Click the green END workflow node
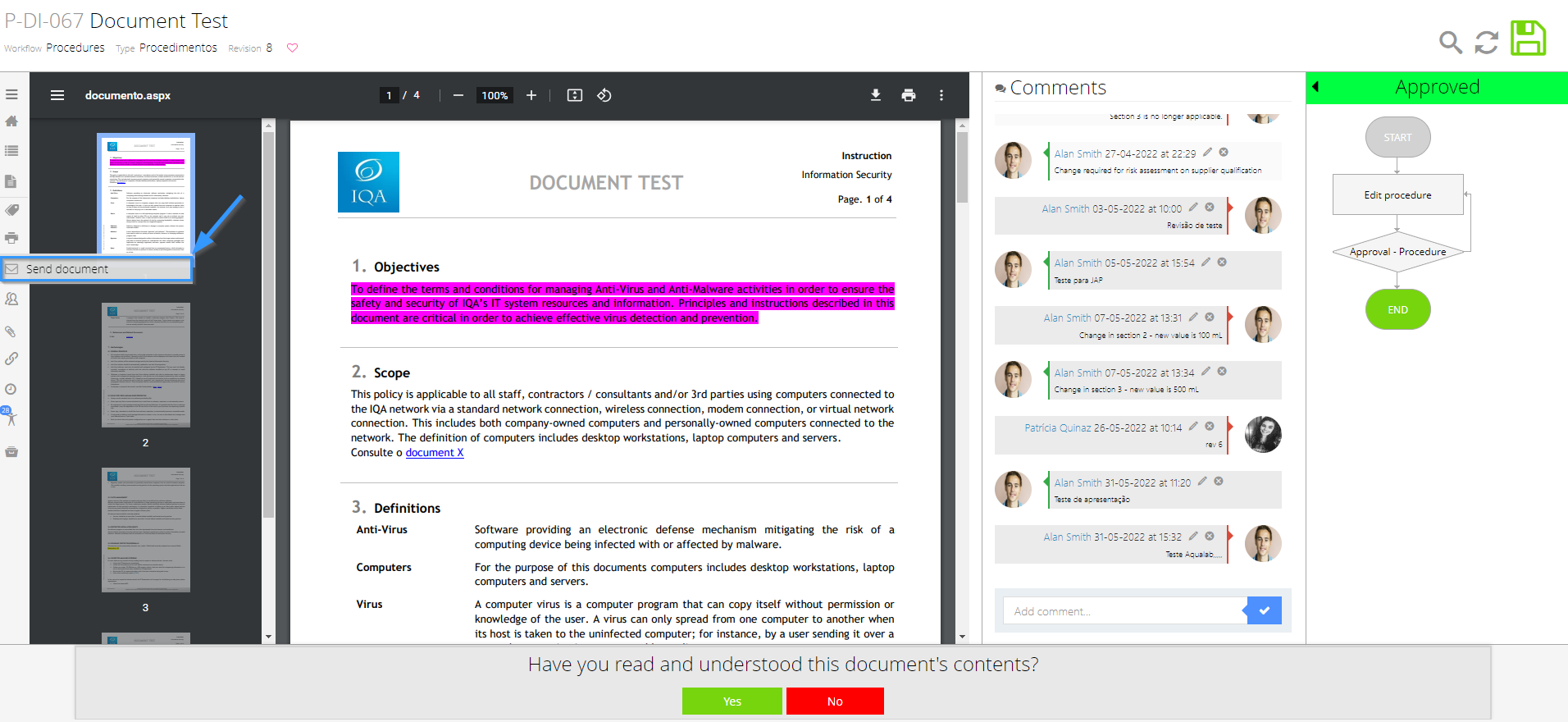1568x722 pixels. click(1397, 310)
